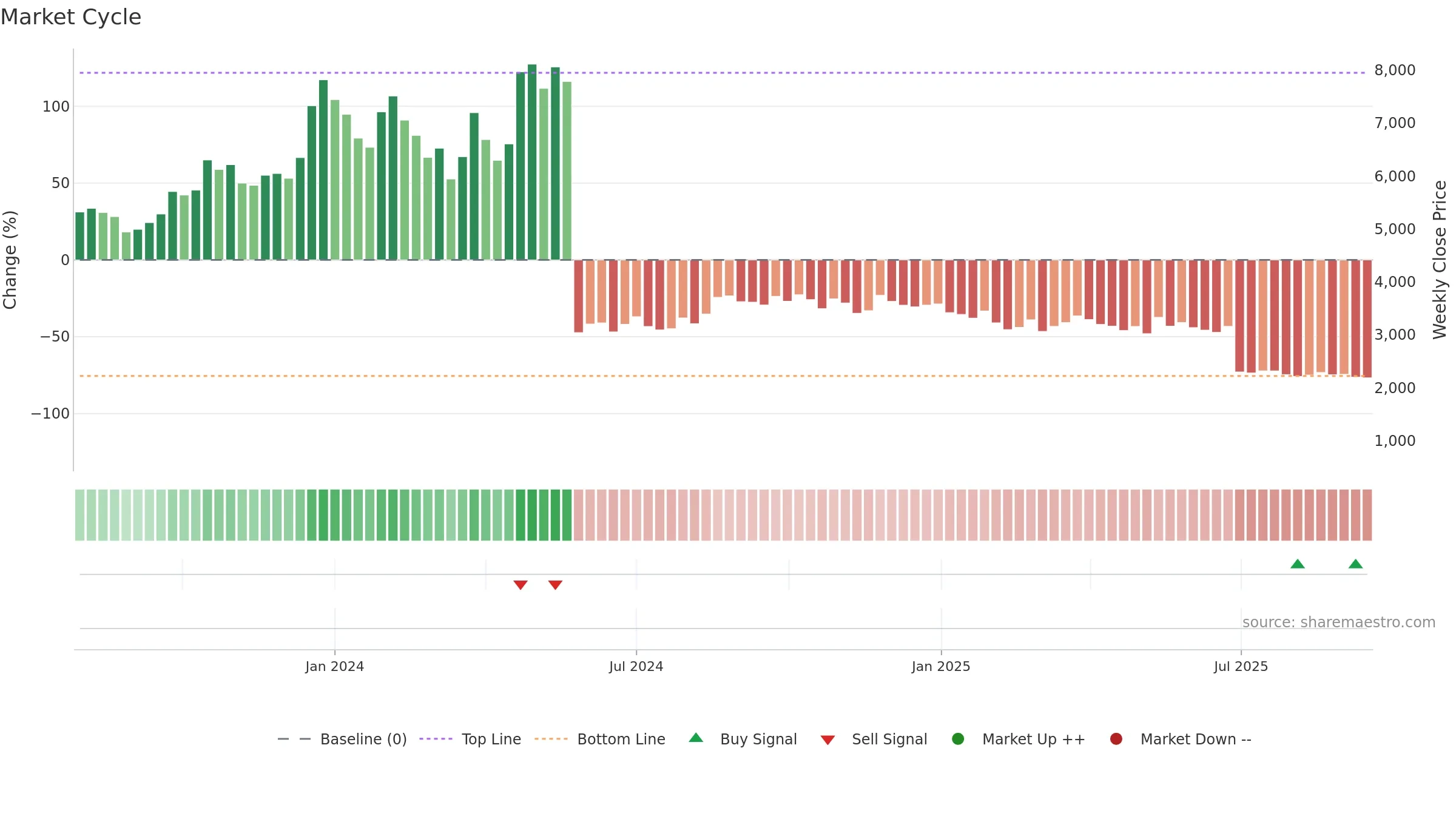Click the second red sell signal marker

click(x=555, y=585)
